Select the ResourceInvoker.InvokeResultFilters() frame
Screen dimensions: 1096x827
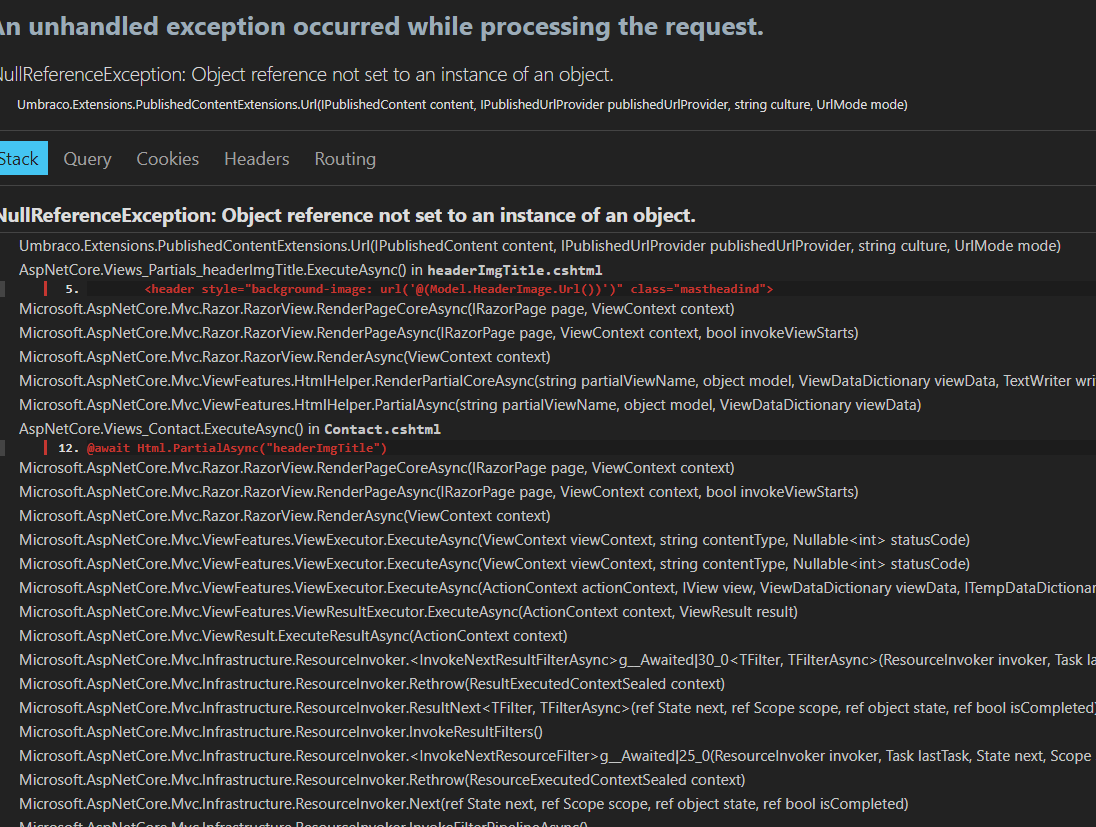point(281,732)
